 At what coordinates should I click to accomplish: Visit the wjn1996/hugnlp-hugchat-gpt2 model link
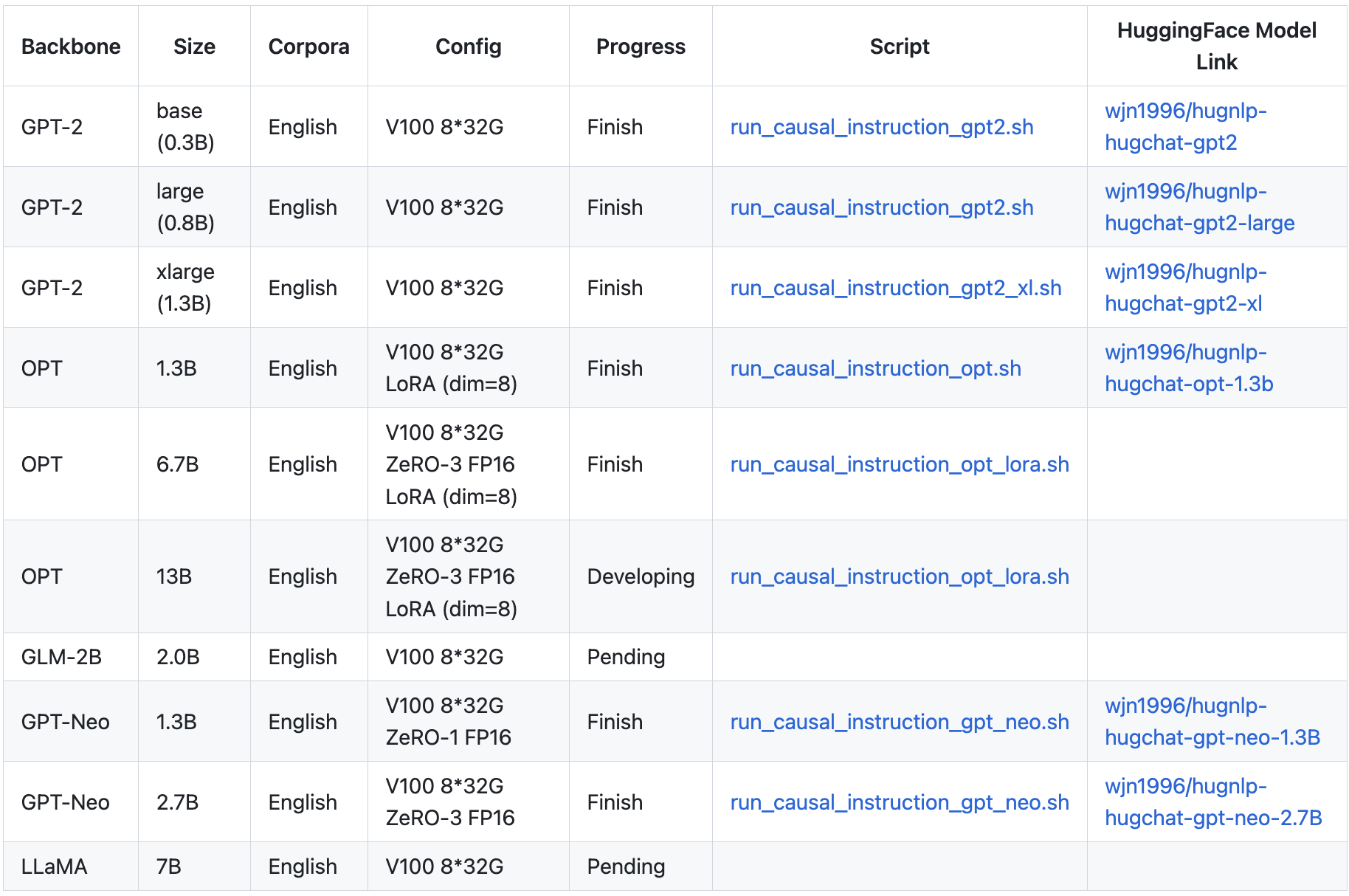point(1185,126)
